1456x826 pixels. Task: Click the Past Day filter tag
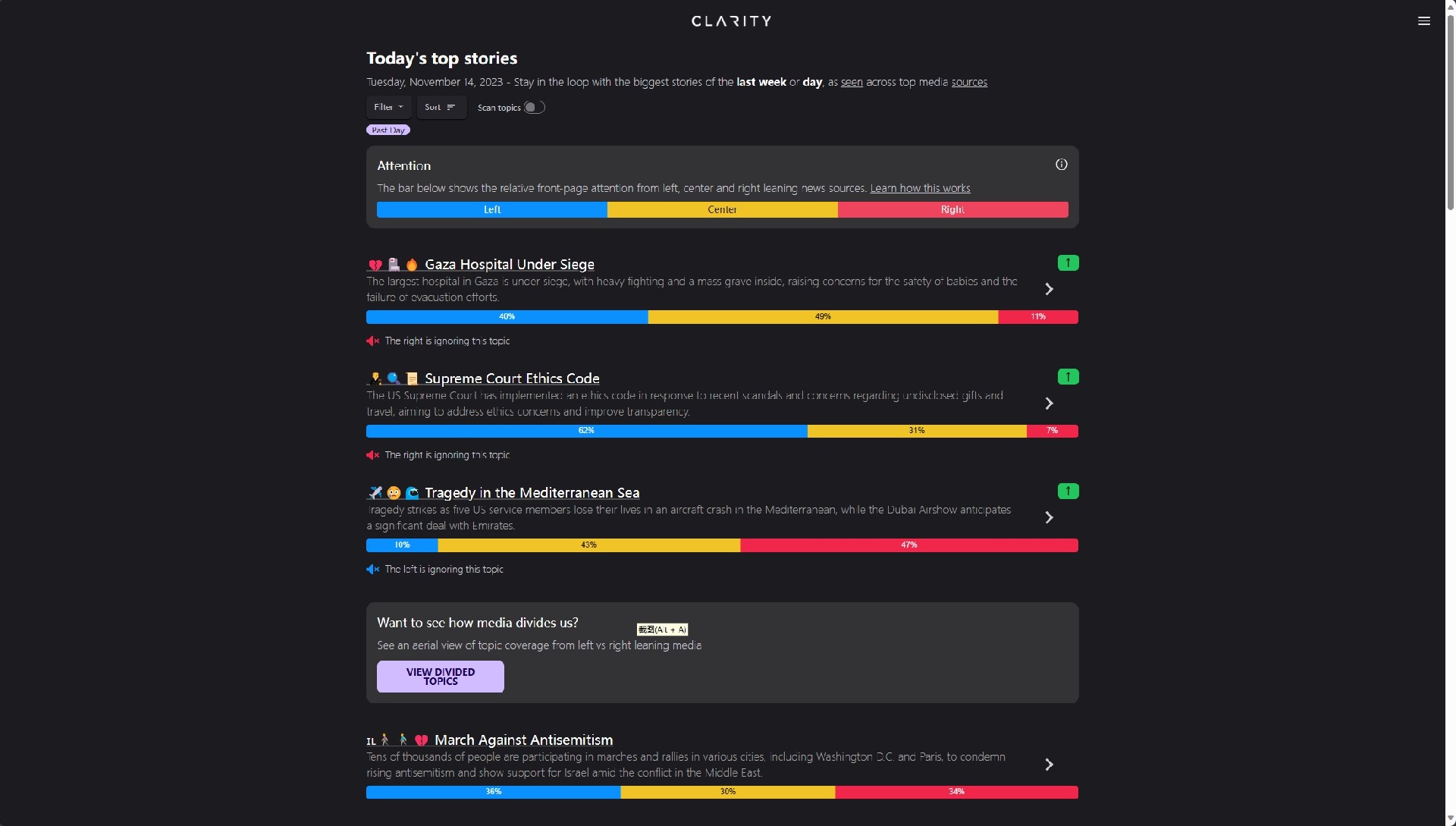tap(388, 130)
